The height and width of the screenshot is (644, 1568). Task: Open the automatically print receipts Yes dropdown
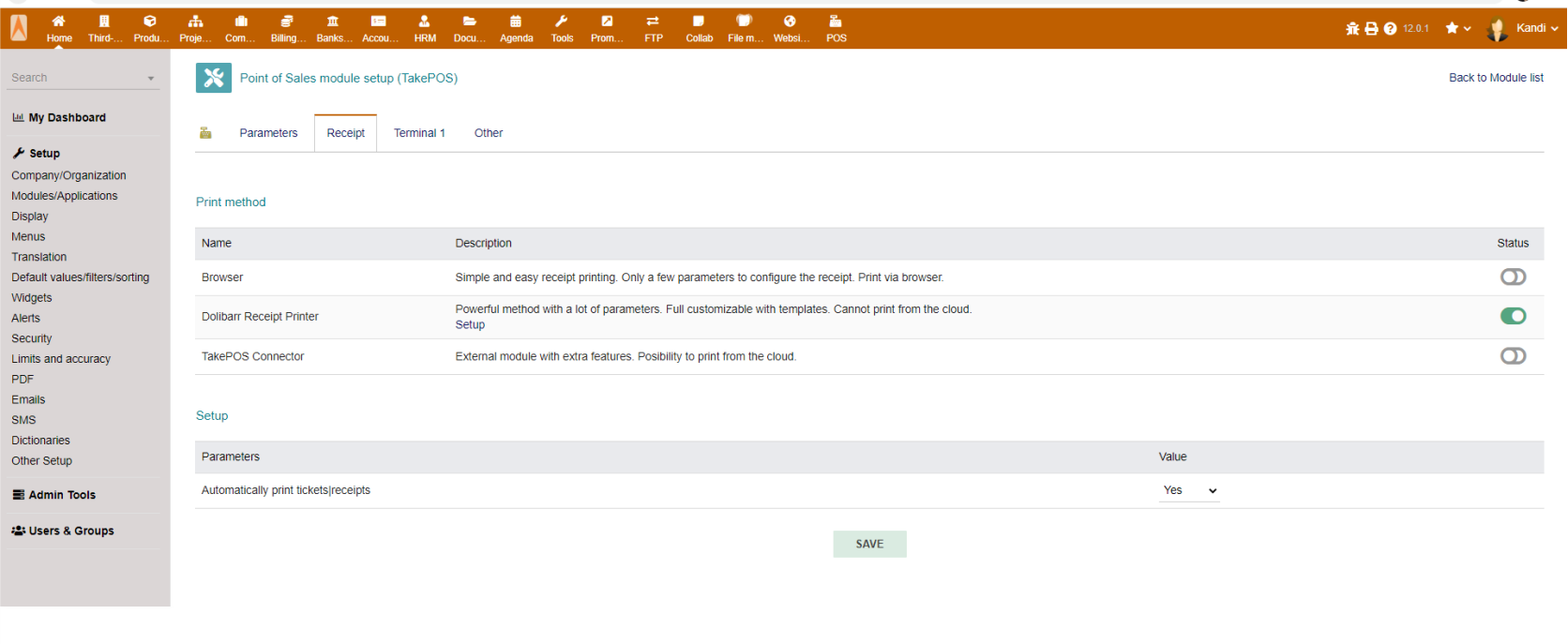(x=1189, y=490)
